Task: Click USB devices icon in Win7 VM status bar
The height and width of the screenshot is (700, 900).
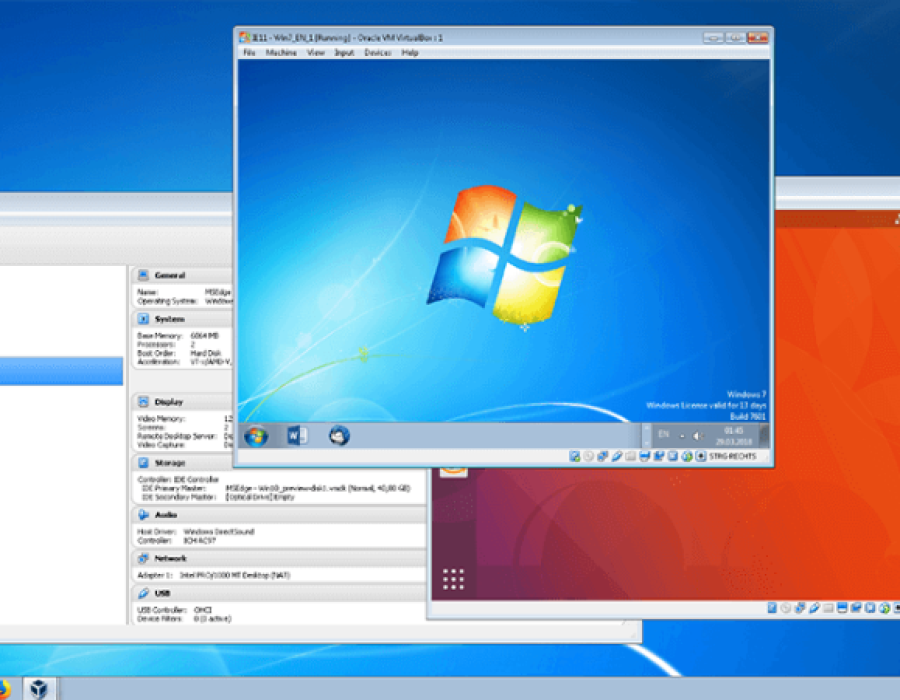Action: [x=616, y=456]
